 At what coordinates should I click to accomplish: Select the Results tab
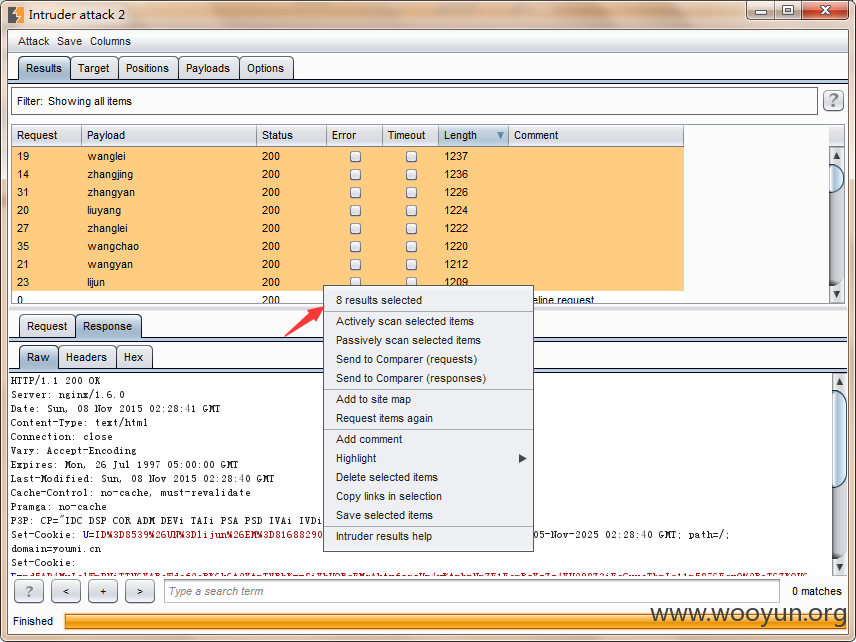(x=44, y=68)
